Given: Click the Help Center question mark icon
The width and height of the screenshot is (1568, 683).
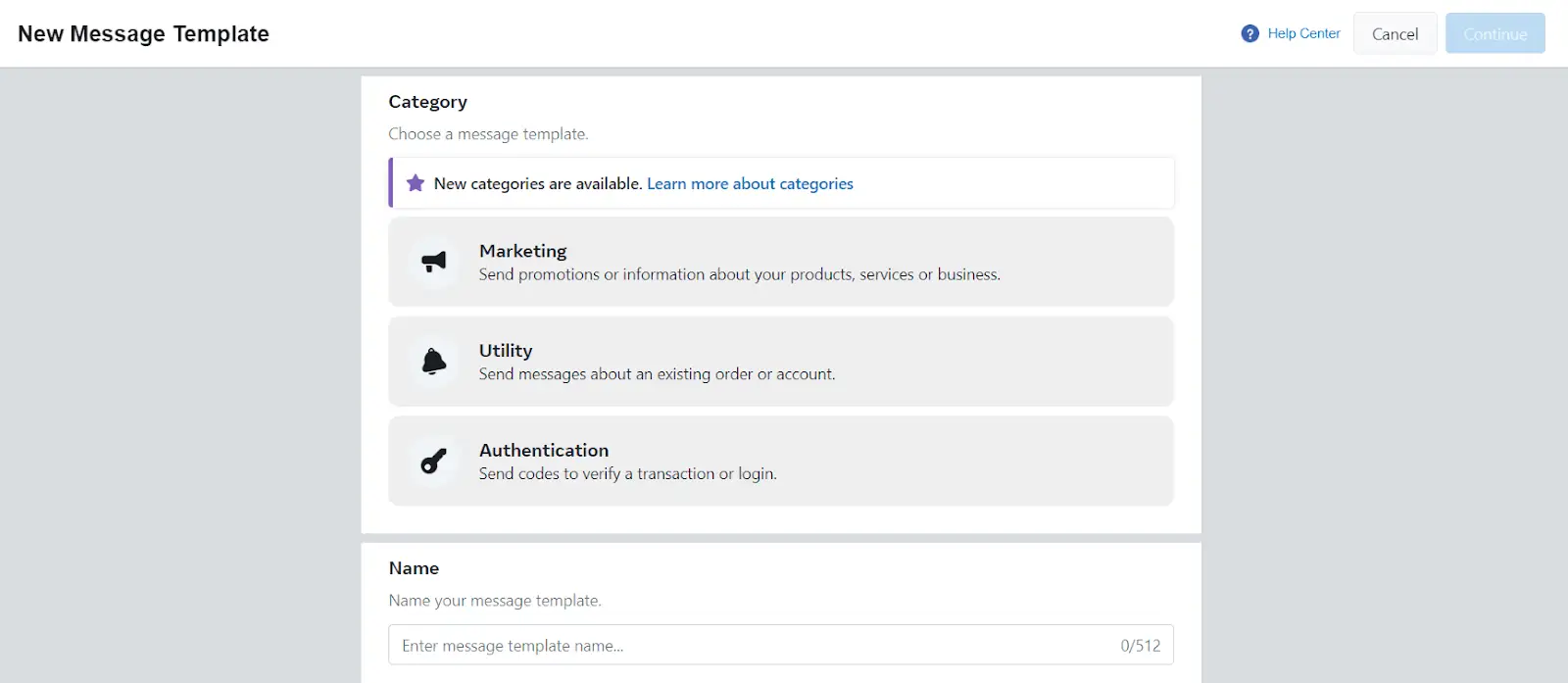Looking at the screenshot, I should coord(1249,33).
